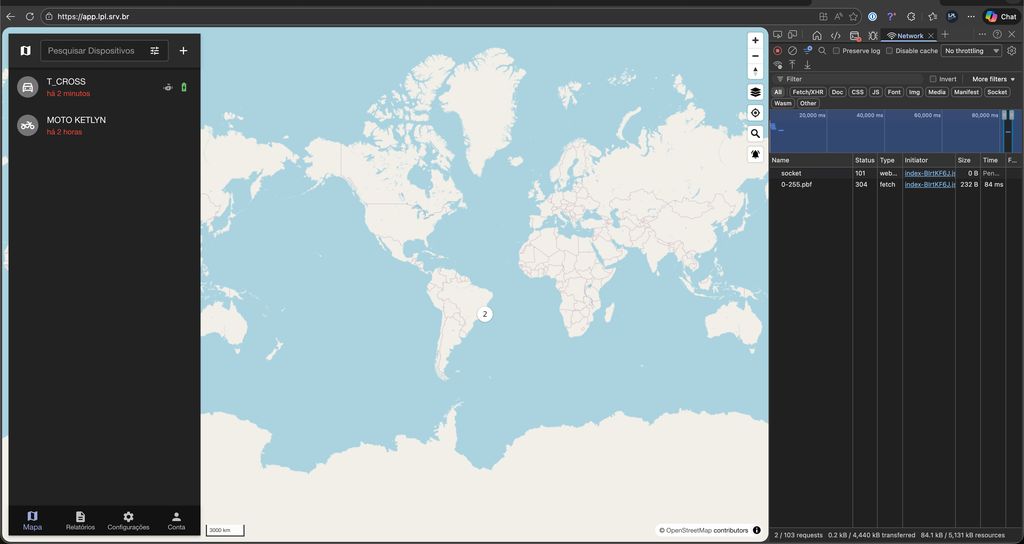1024x544 pixels.
Task: Open initiator link for socket request
Action: (929, 173)
